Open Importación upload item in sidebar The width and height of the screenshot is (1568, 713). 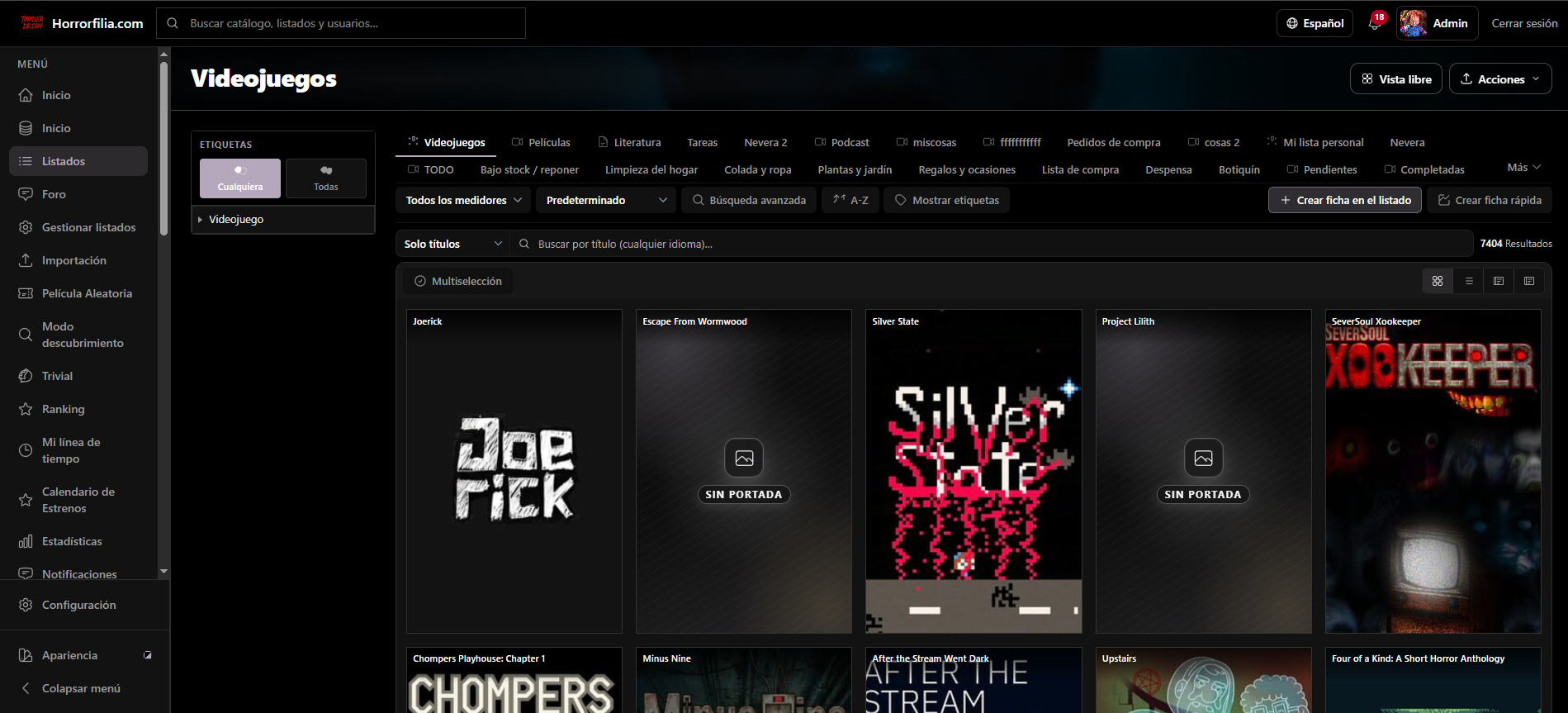pyautogui.click(x=78, y=260)
